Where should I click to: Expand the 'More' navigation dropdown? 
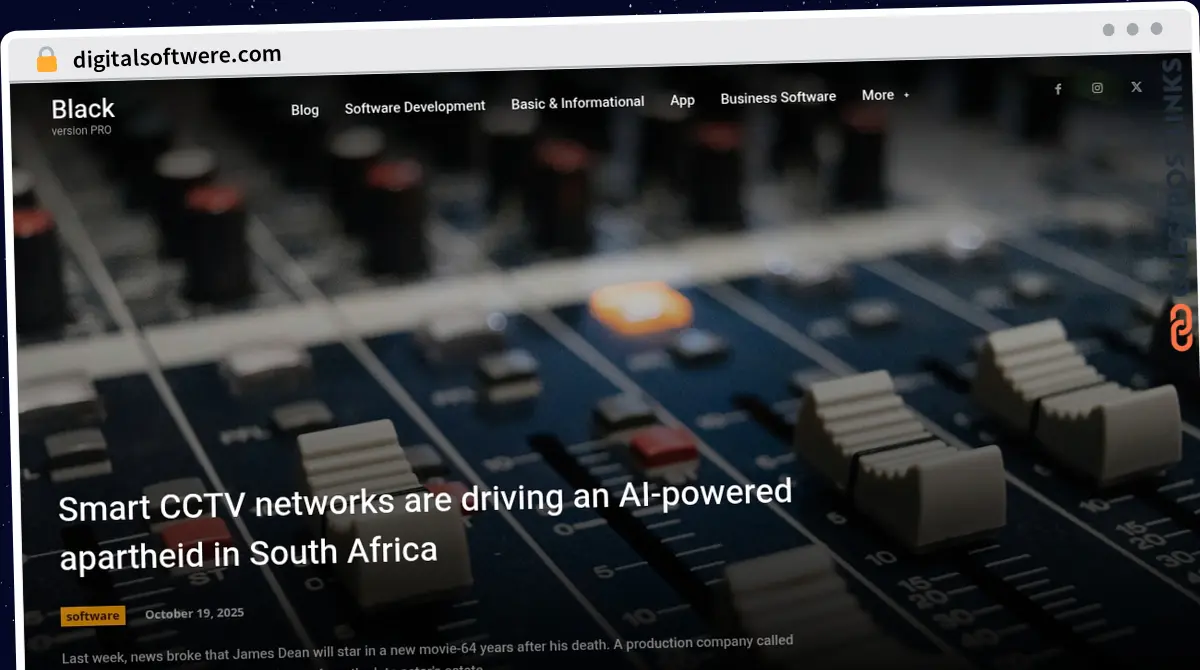point(876,95)
